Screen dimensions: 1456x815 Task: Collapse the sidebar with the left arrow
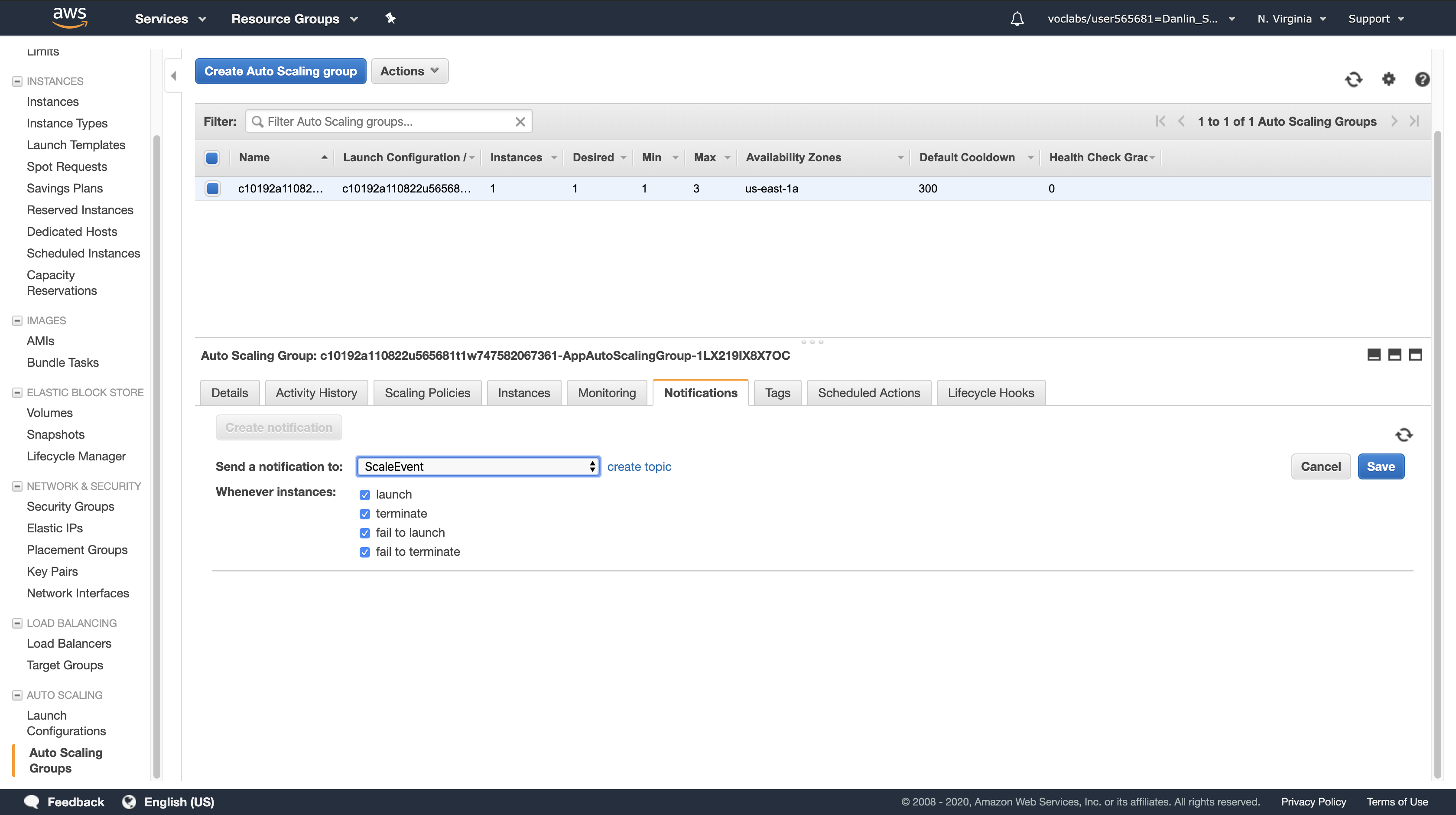pyautogui.click(x=173, y=76)
